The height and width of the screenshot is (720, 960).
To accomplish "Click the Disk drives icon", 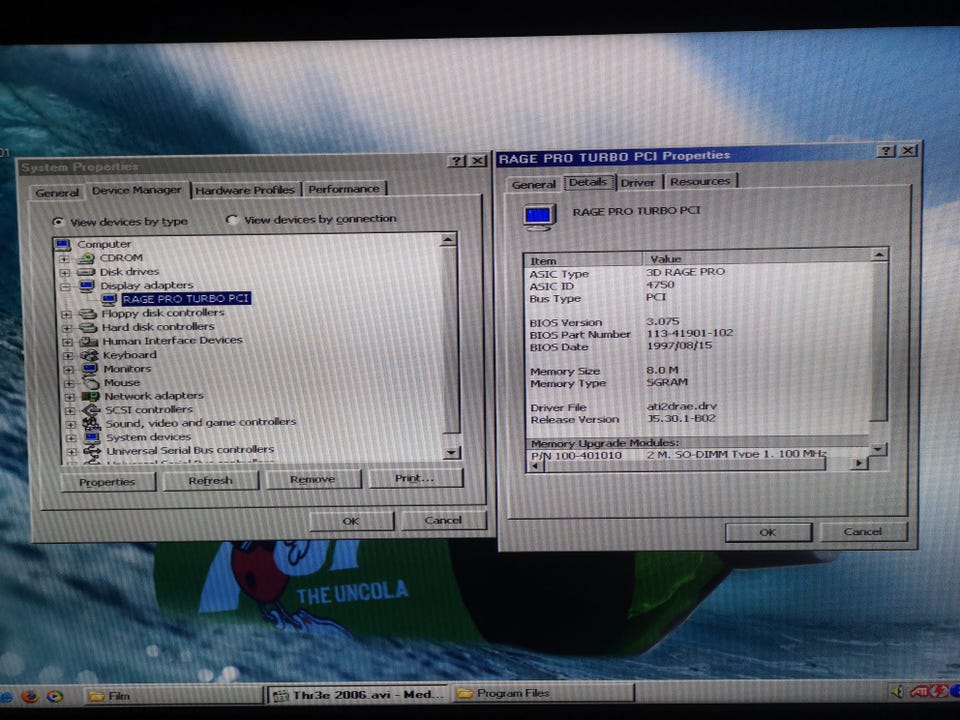I will tap(86, 272).
